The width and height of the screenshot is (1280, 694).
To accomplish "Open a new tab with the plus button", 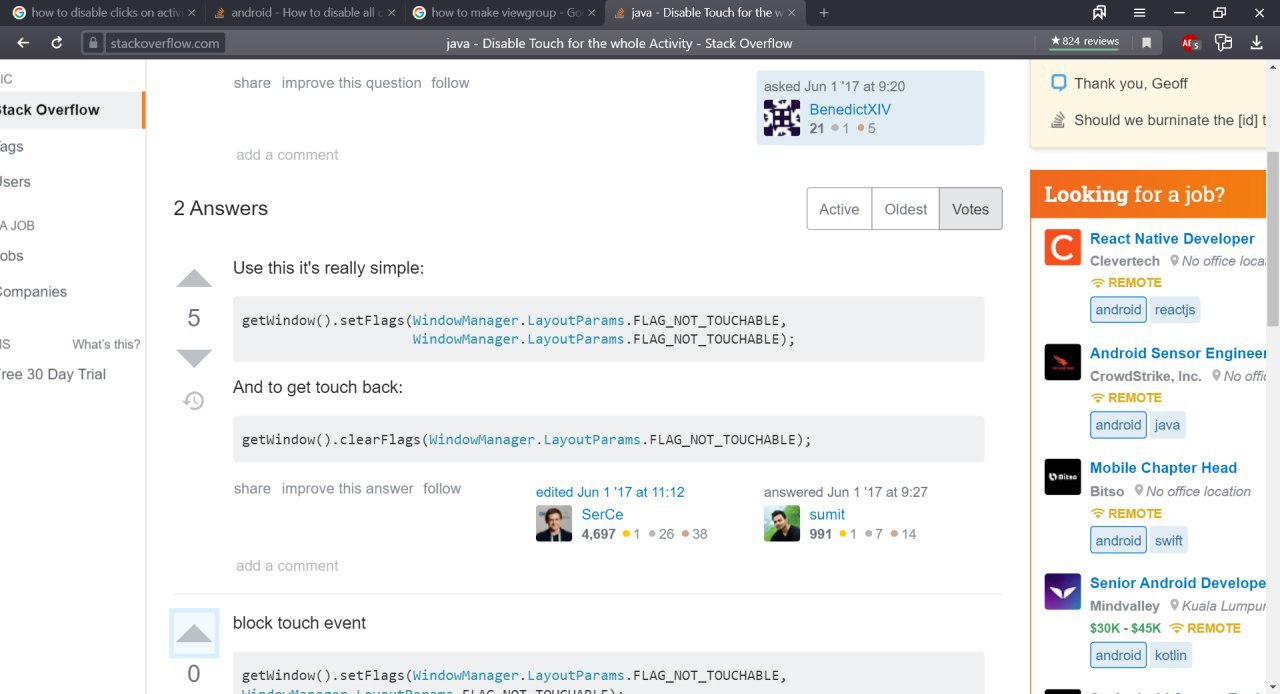I will (824, 13).
